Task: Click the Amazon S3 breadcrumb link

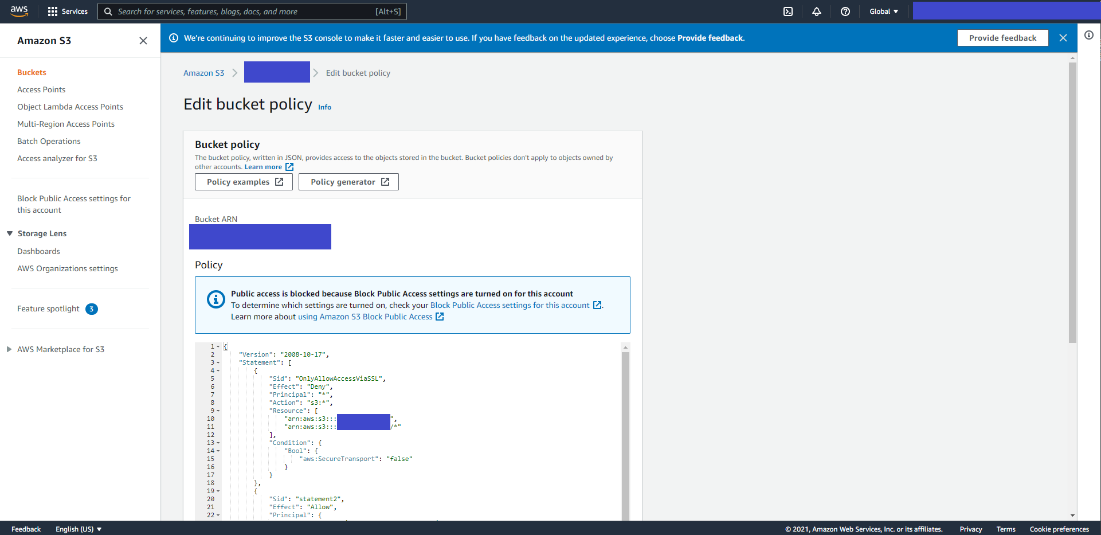Action: (204, 73)
